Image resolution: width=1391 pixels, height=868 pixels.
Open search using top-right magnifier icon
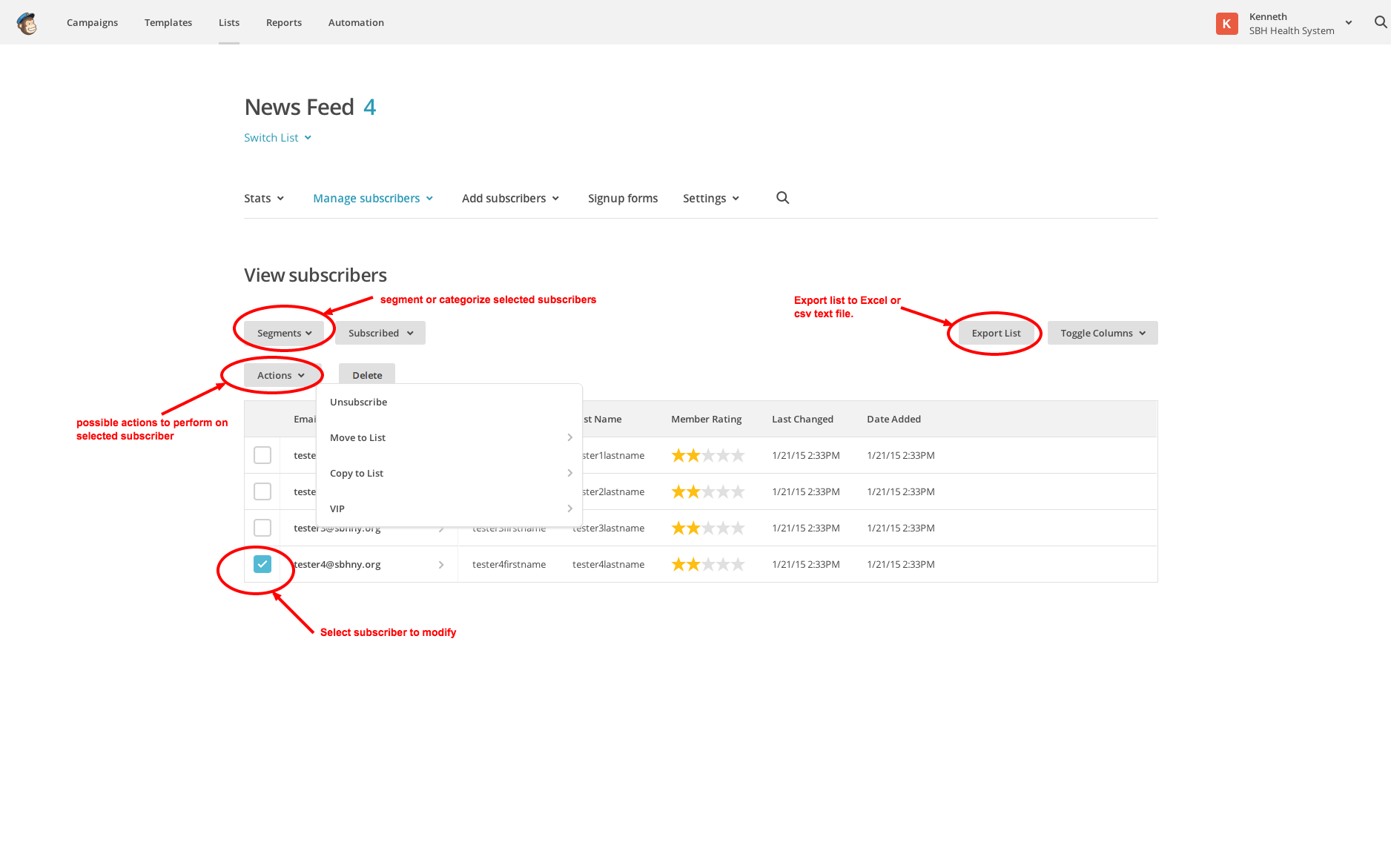[x=1380, y=22]
